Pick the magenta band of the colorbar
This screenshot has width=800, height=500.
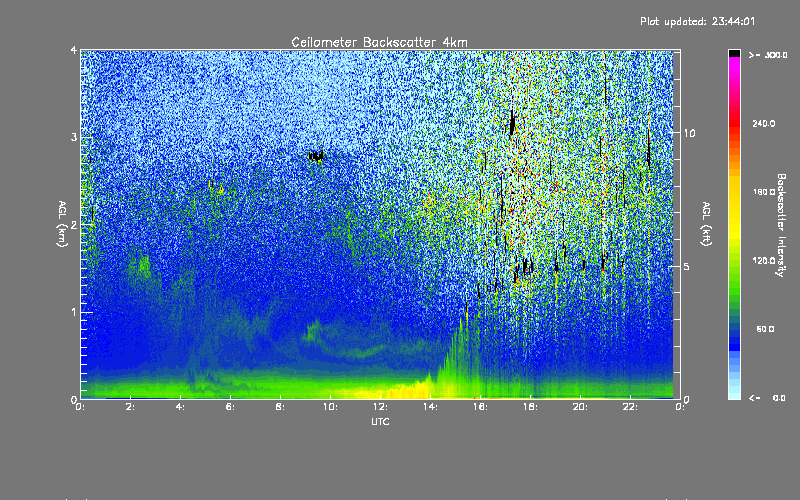click(734, 66)
